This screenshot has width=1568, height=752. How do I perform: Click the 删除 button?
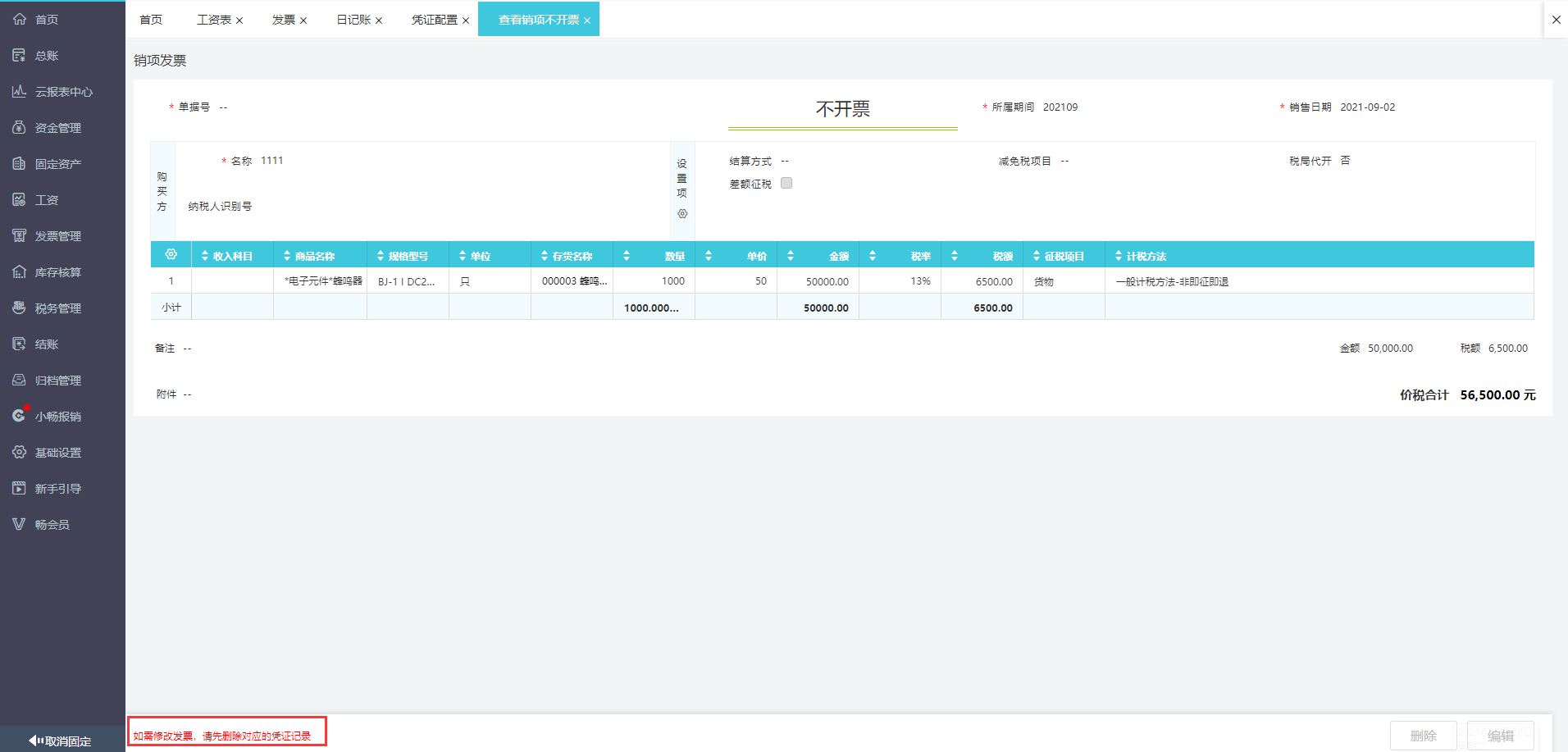pos(1423,736)
